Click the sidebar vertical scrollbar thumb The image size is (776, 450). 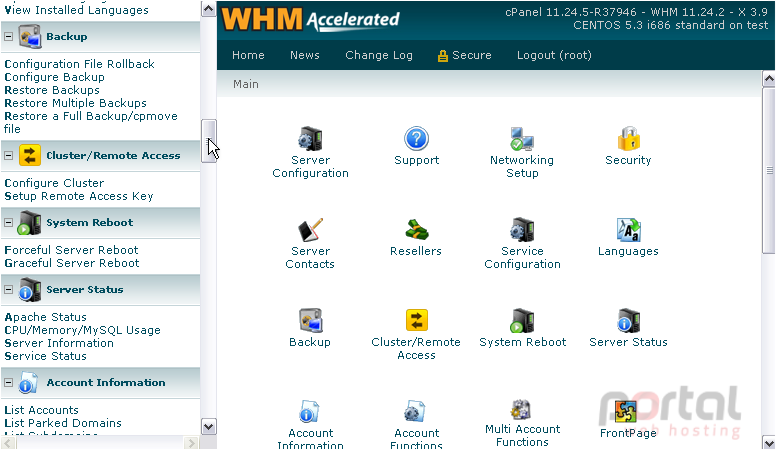click(x=208, y=141)
